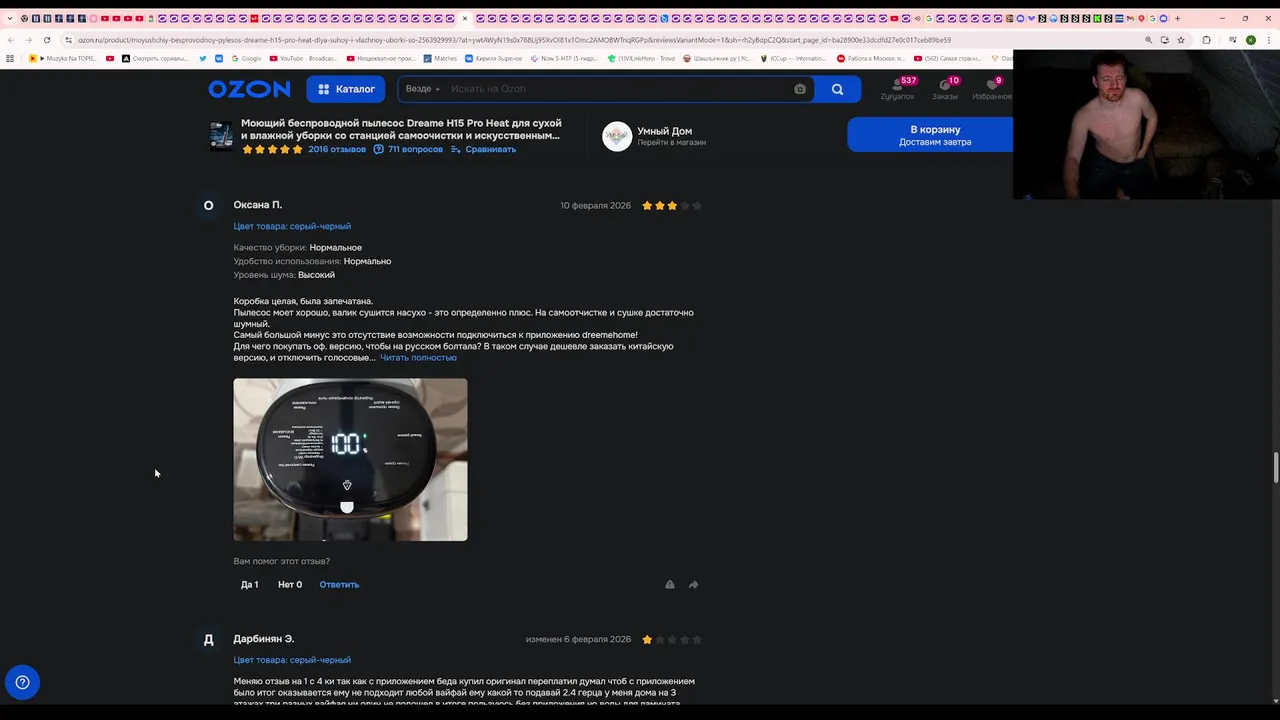Open the Dreame H15 Pro Heat product title

pyautogui.click(x=401, y=129)
